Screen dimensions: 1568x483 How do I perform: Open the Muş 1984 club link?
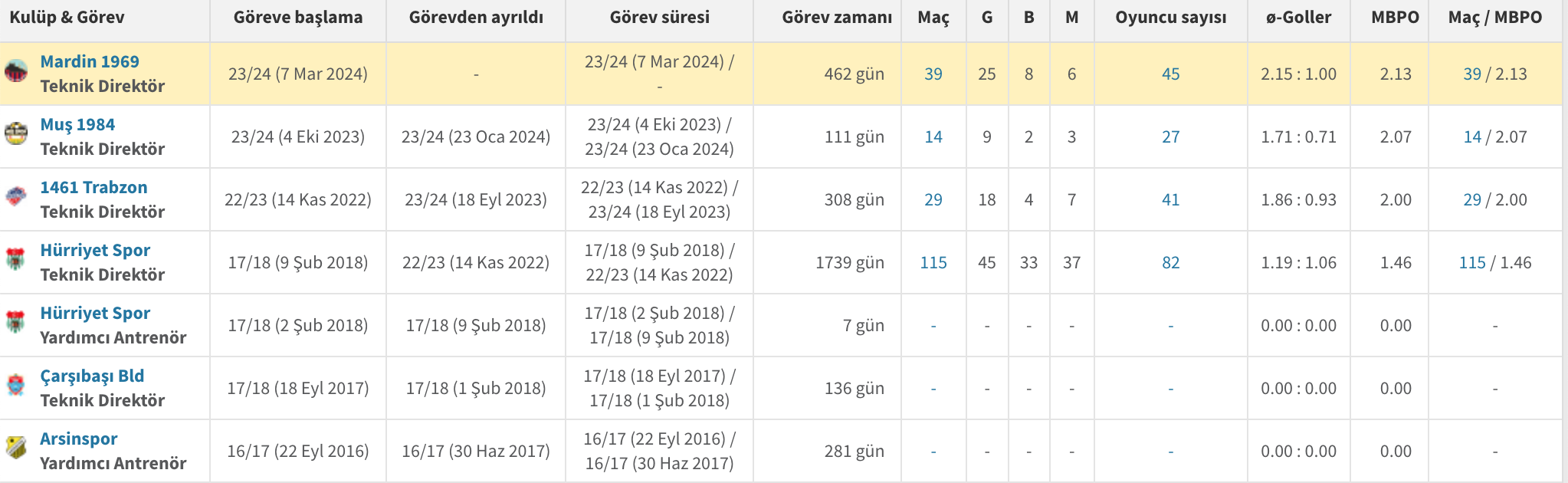pos(77,124)
